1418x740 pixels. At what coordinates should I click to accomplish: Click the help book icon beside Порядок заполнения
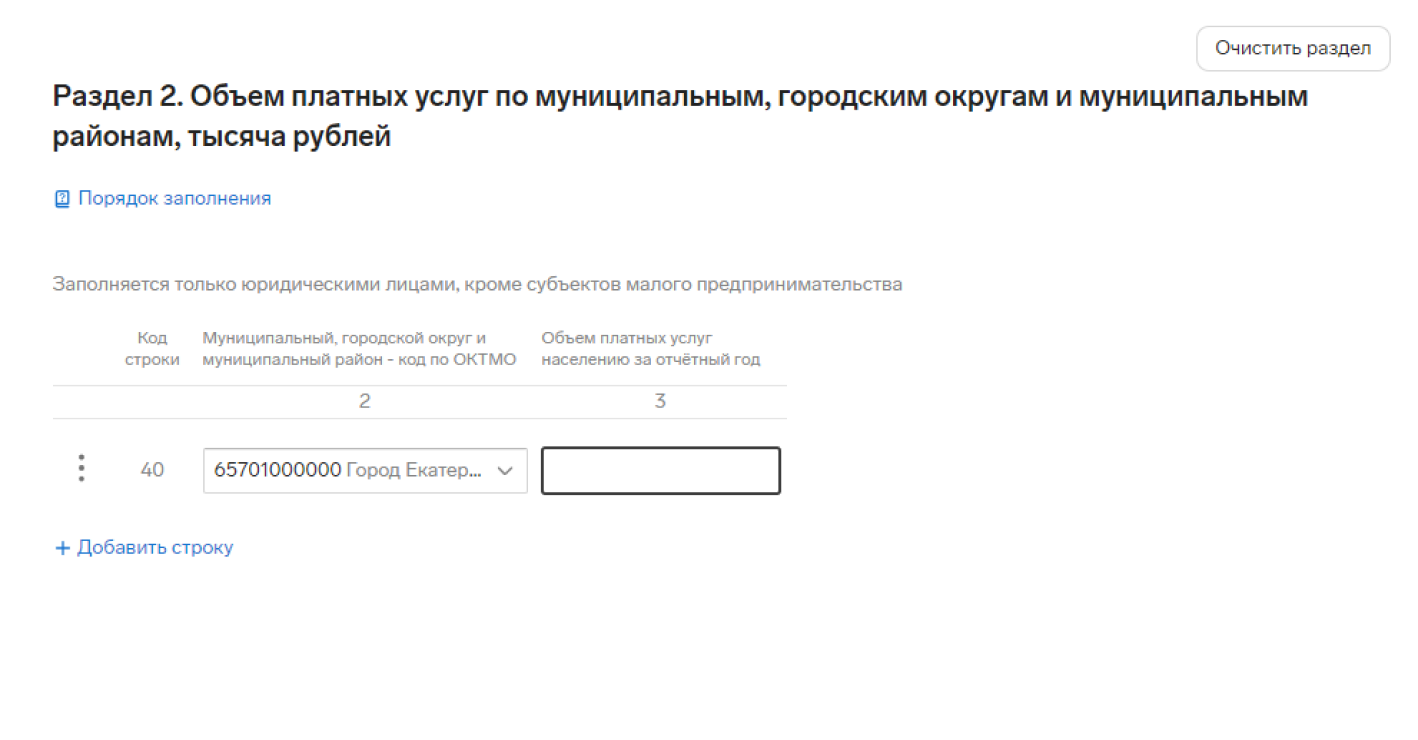point(62,199)
